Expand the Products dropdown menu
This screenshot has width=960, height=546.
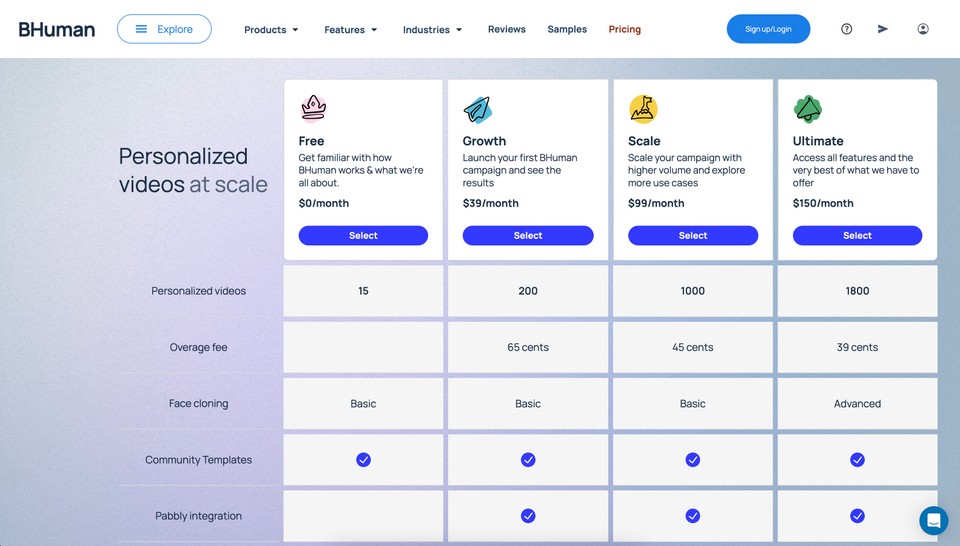point(271,29)
